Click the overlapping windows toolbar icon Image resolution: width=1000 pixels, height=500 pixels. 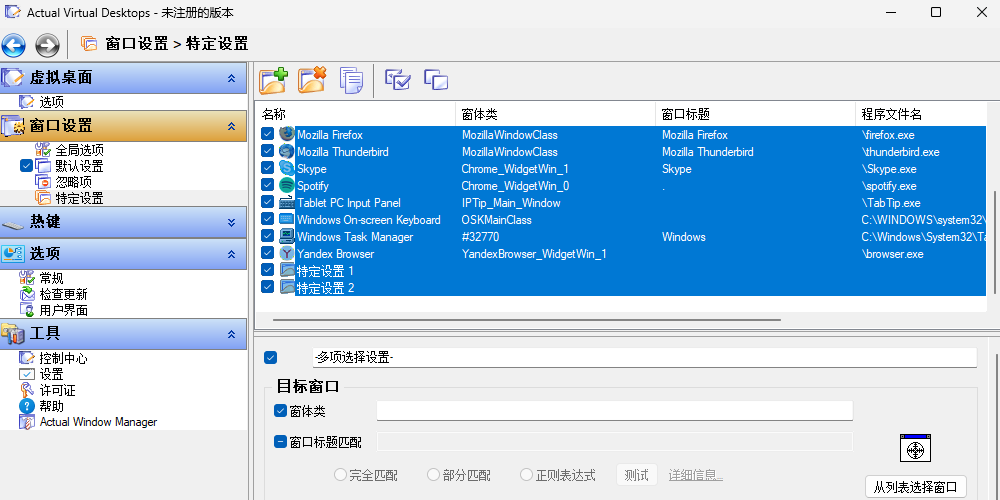click(x=436, y=80)
